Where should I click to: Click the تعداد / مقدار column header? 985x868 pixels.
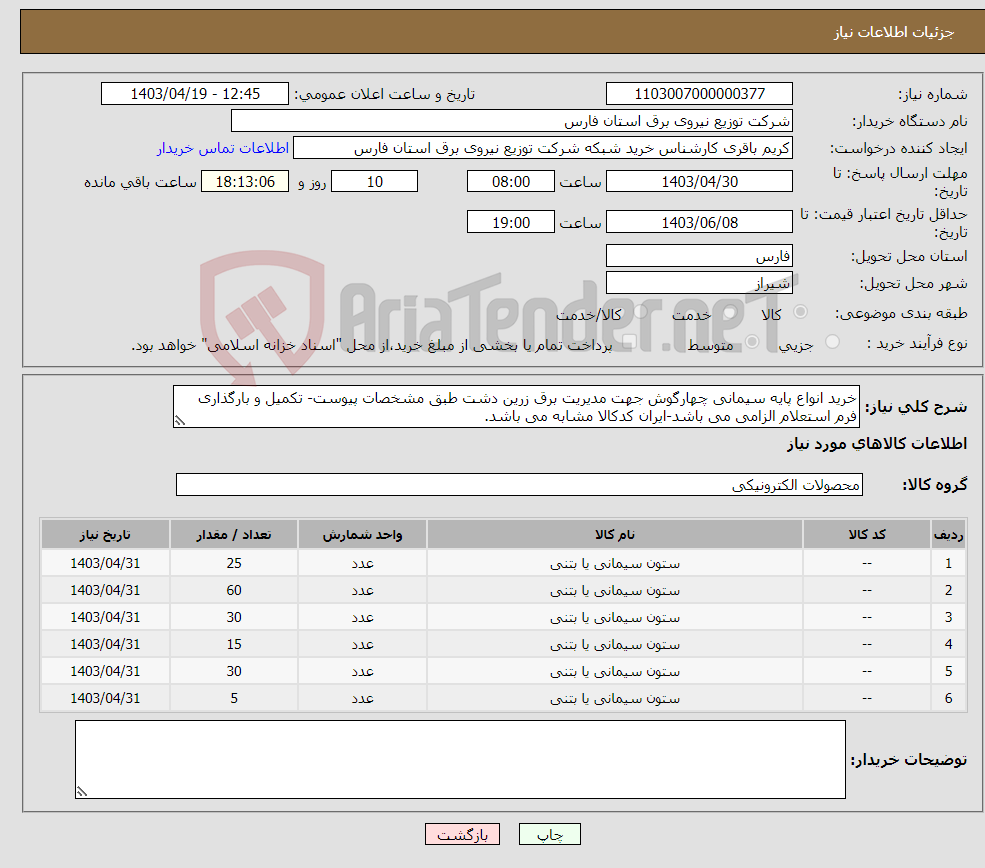point(234,534)
